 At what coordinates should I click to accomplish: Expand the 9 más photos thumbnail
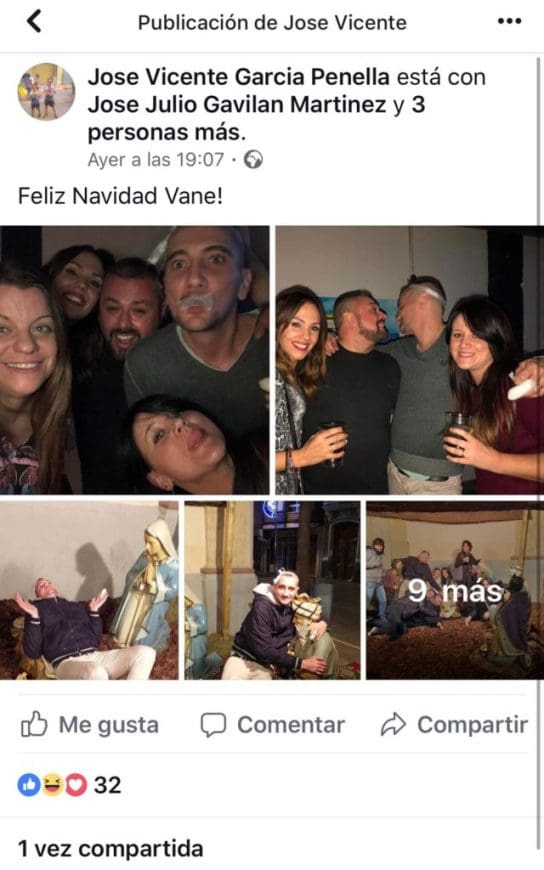(x=455, y=590)
